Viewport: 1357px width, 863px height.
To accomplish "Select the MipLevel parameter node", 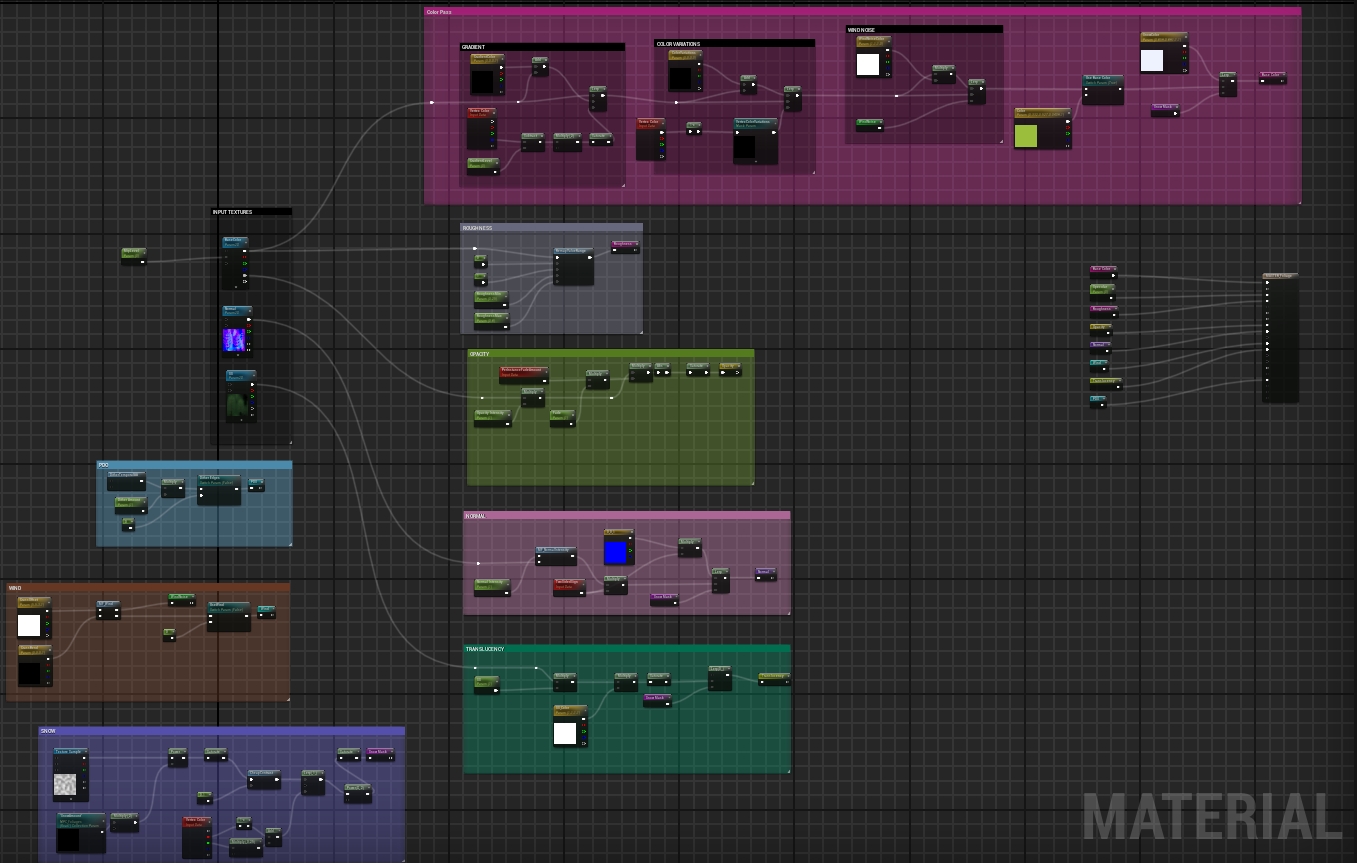I will (134, 256).
